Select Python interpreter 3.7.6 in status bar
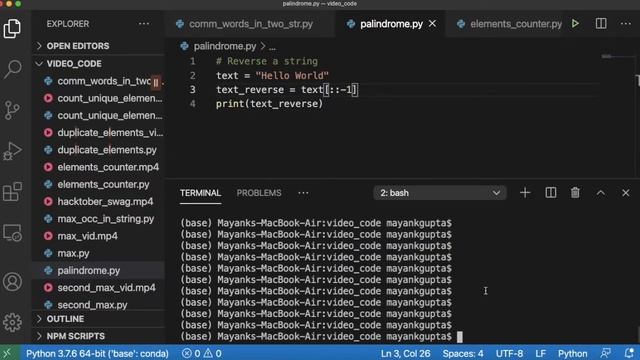This screenshot has width=640, height=360. point(97,353)
